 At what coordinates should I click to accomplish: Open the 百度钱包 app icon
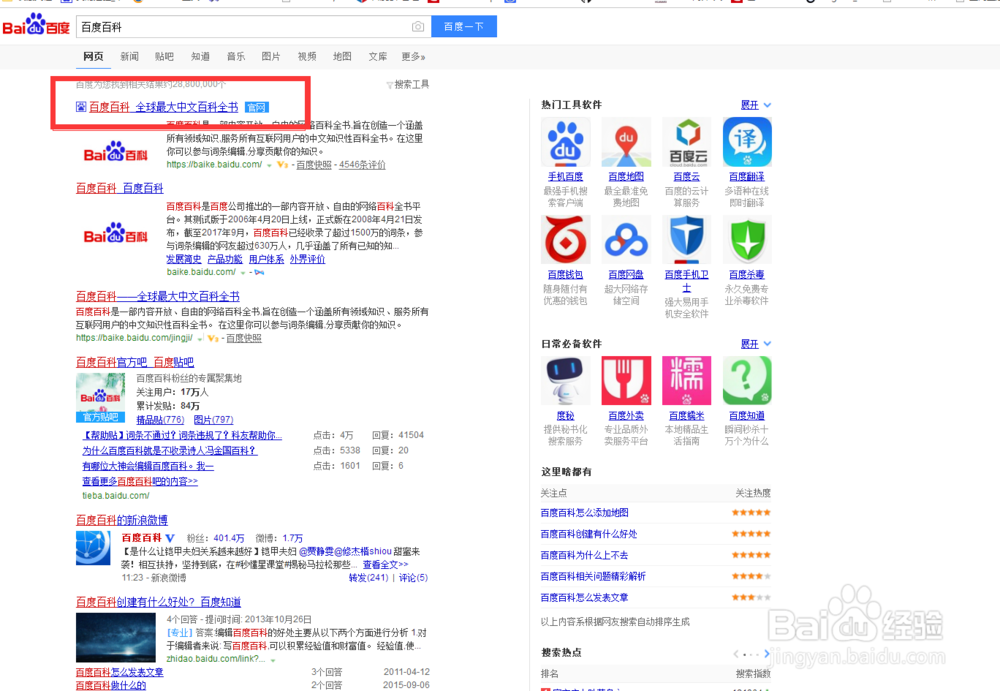point(565,239)
